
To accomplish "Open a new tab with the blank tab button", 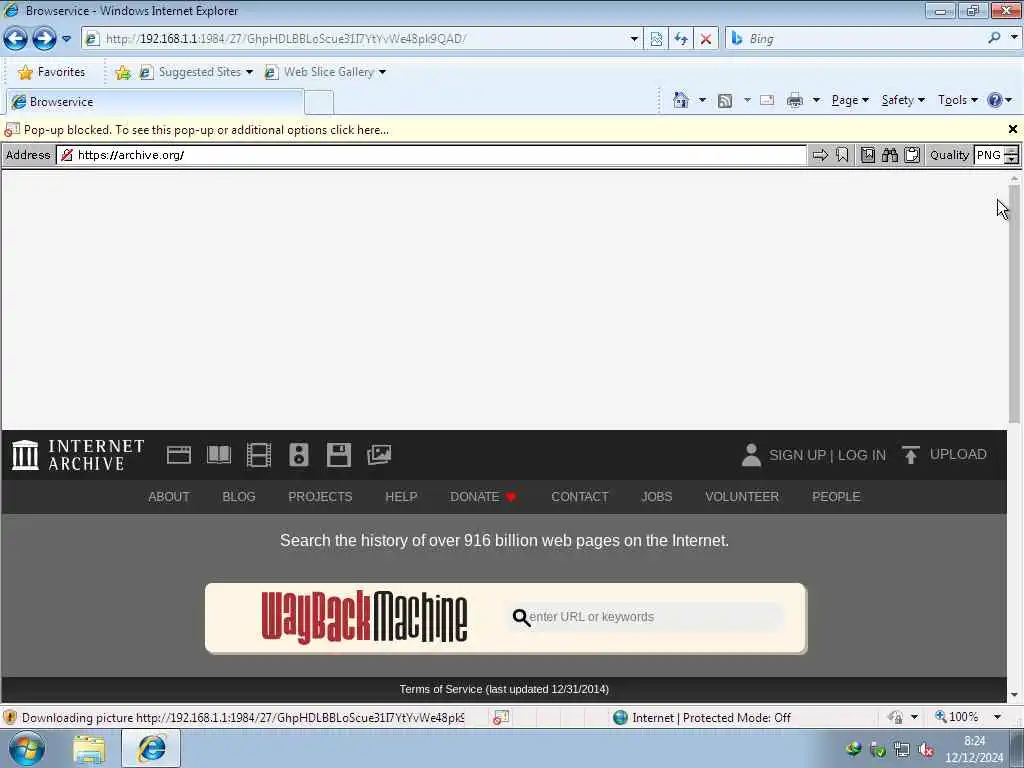I will [x=319, y=103].
